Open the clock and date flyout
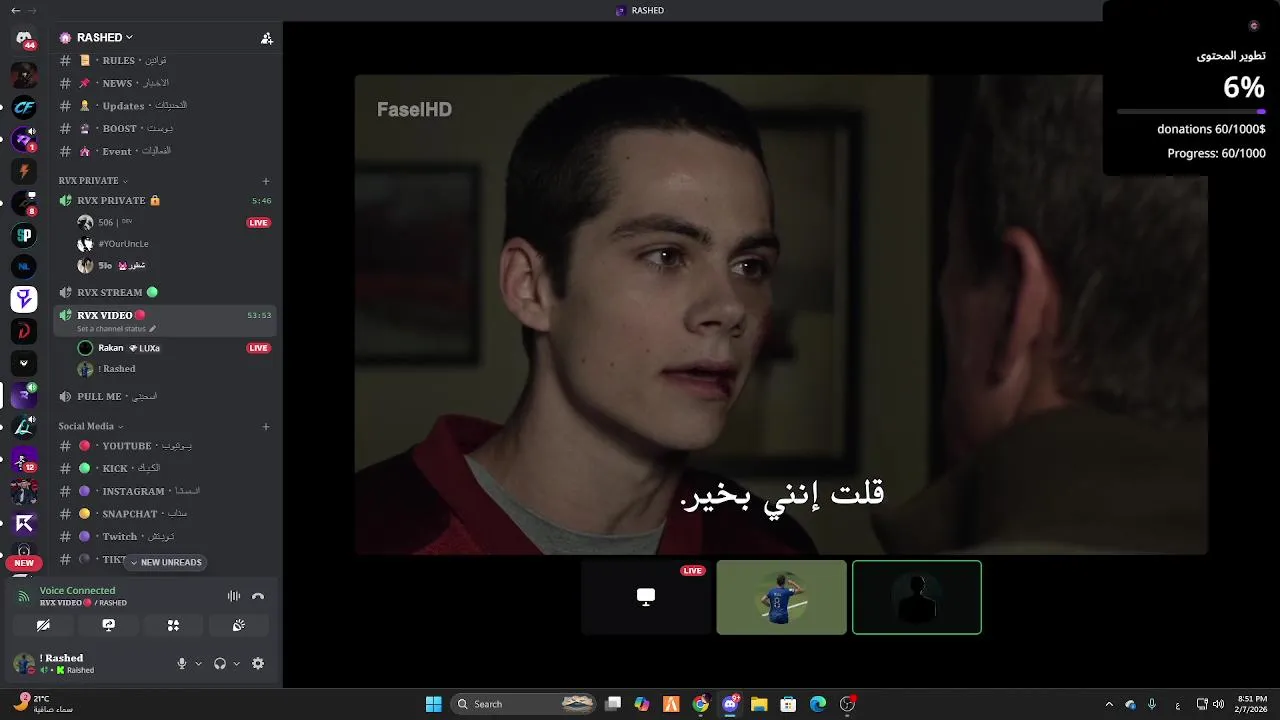 [x=1252, y=704]
